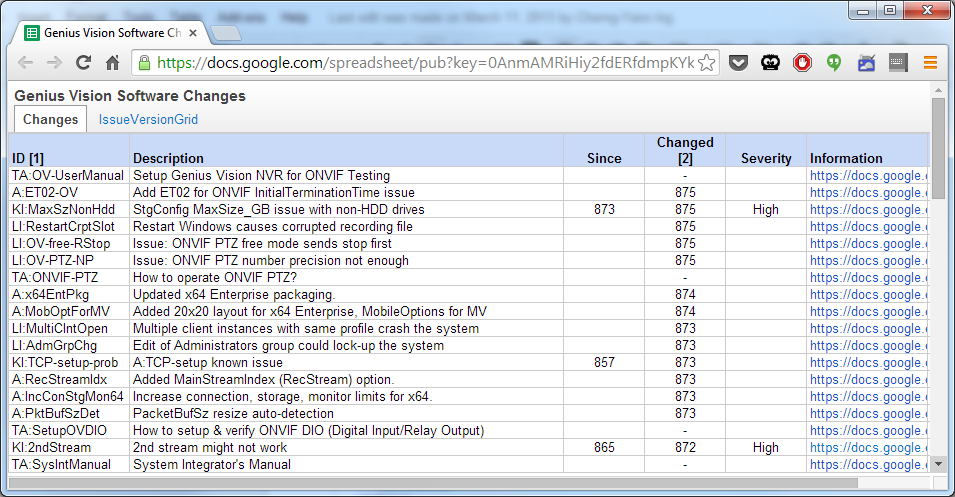The height and width of the screenshot is (497, 955).
Task: Select the 'A:IncConStgMon64' ID cell
Action: (68, 397)
